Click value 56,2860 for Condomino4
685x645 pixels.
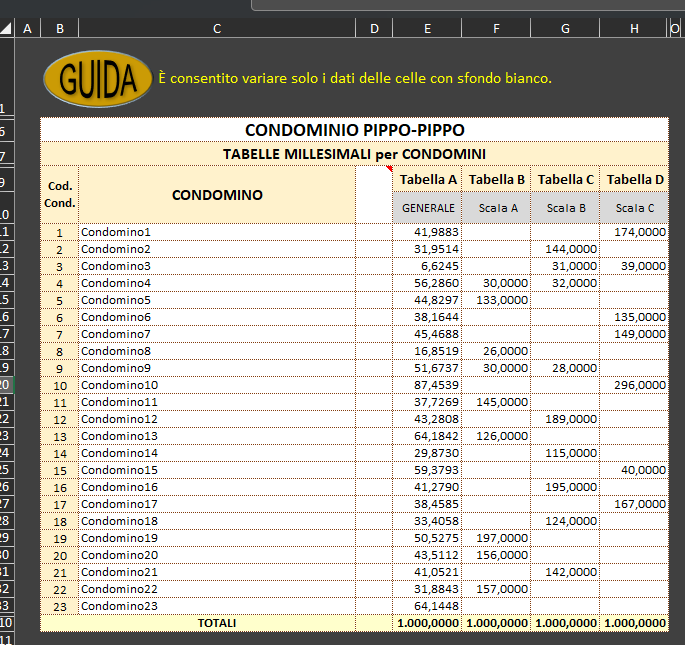point(427,283)
